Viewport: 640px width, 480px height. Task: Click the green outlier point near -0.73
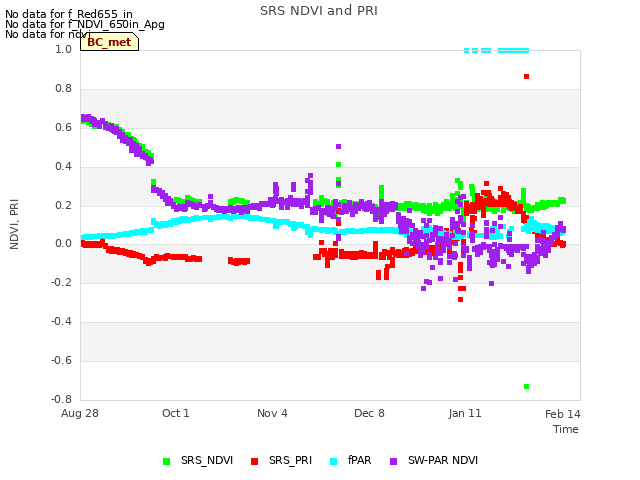click(527, 387)
